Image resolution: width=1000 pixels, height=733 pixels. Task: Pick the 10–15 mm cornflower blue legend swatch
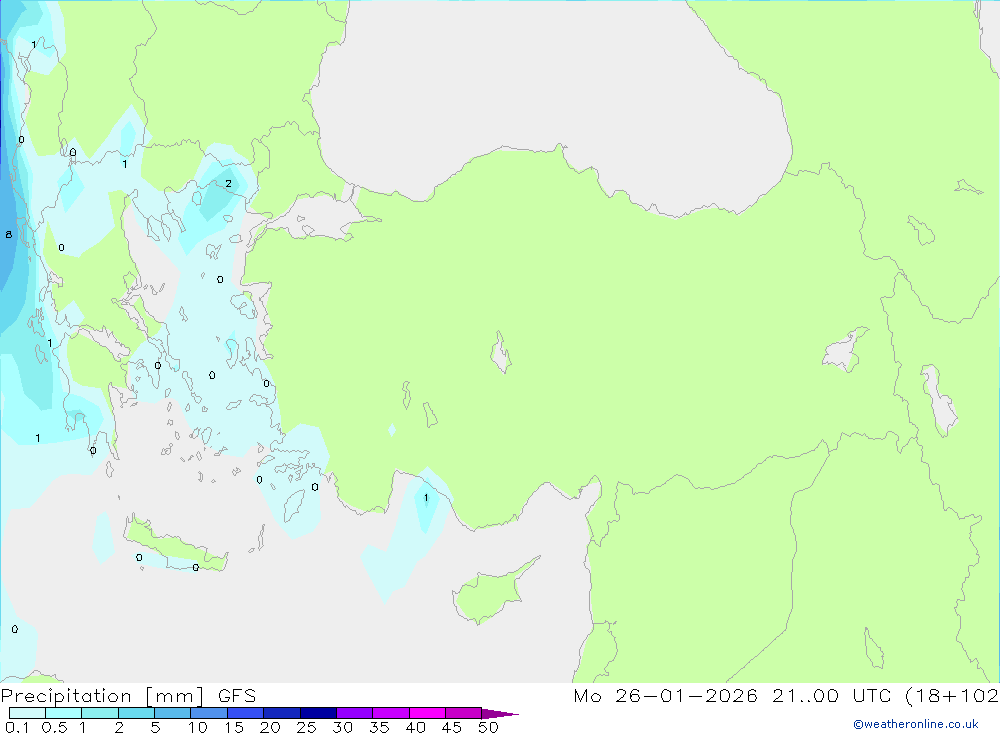pyautogui.click(x=209, y=713)
